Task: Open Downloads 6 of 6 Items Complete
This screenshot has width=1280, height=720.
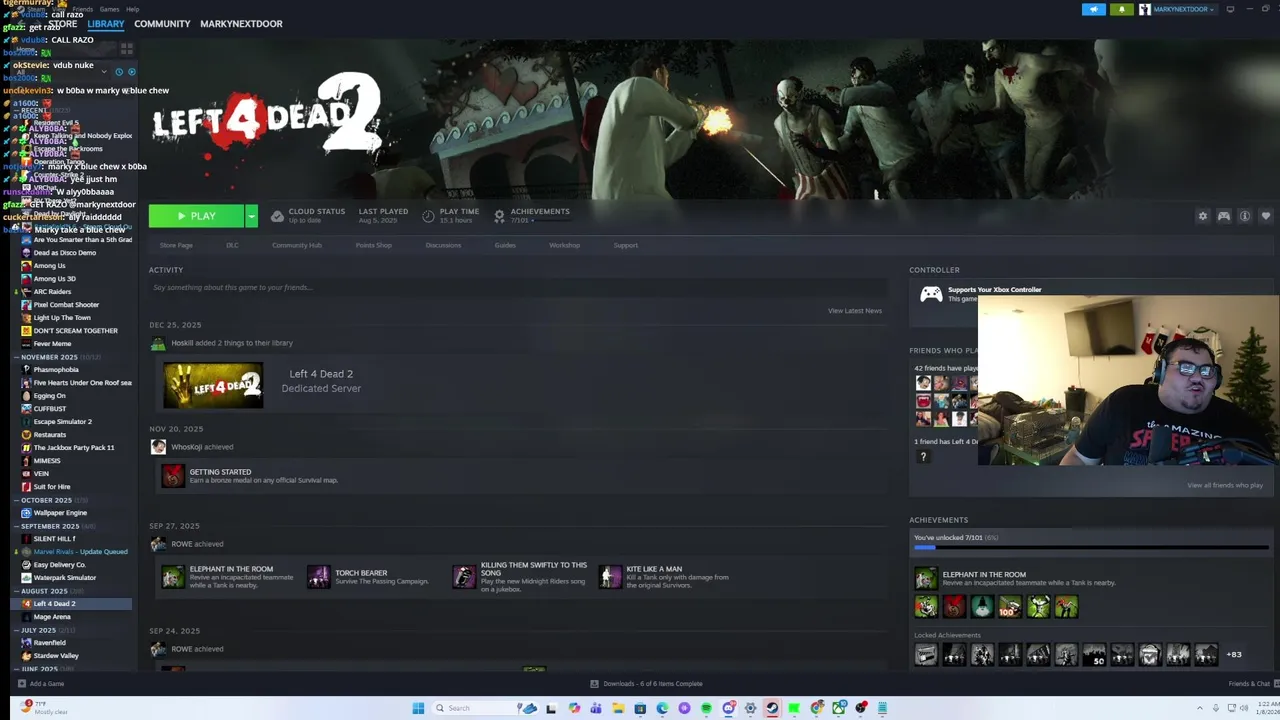Action: [653, 684]
